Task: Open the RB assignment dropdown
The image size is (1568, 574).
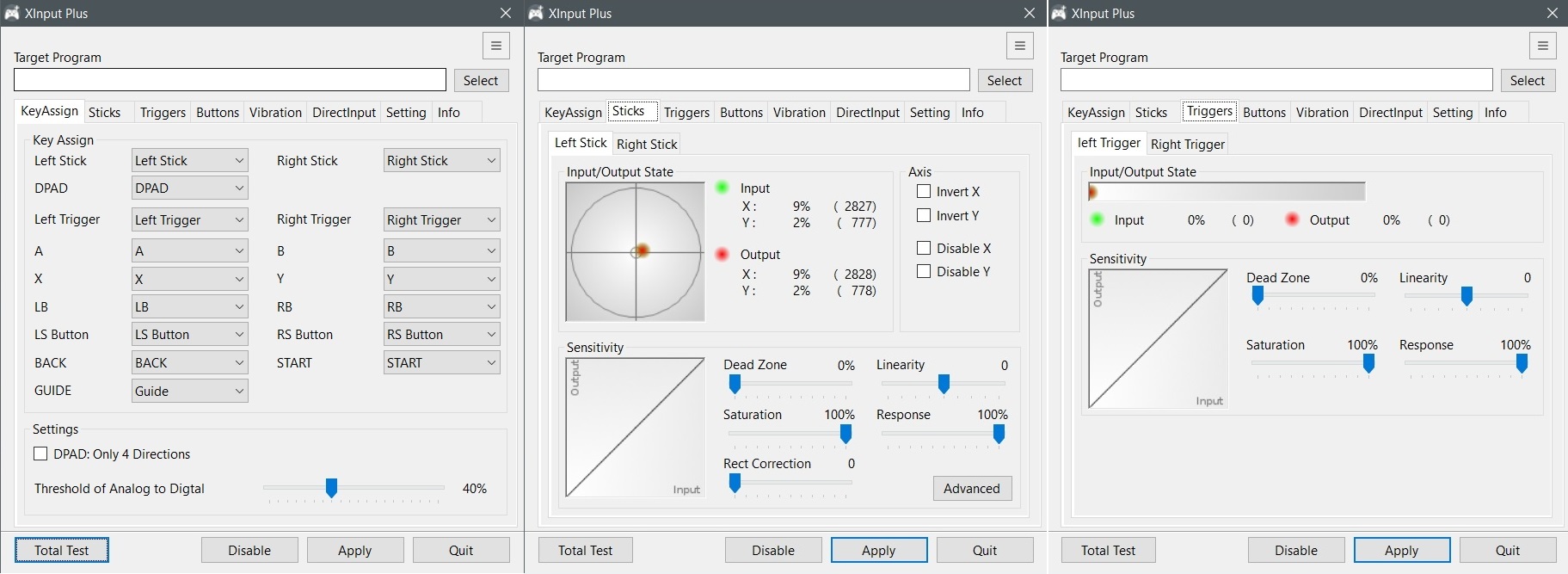Action: (x=442, y=306)
